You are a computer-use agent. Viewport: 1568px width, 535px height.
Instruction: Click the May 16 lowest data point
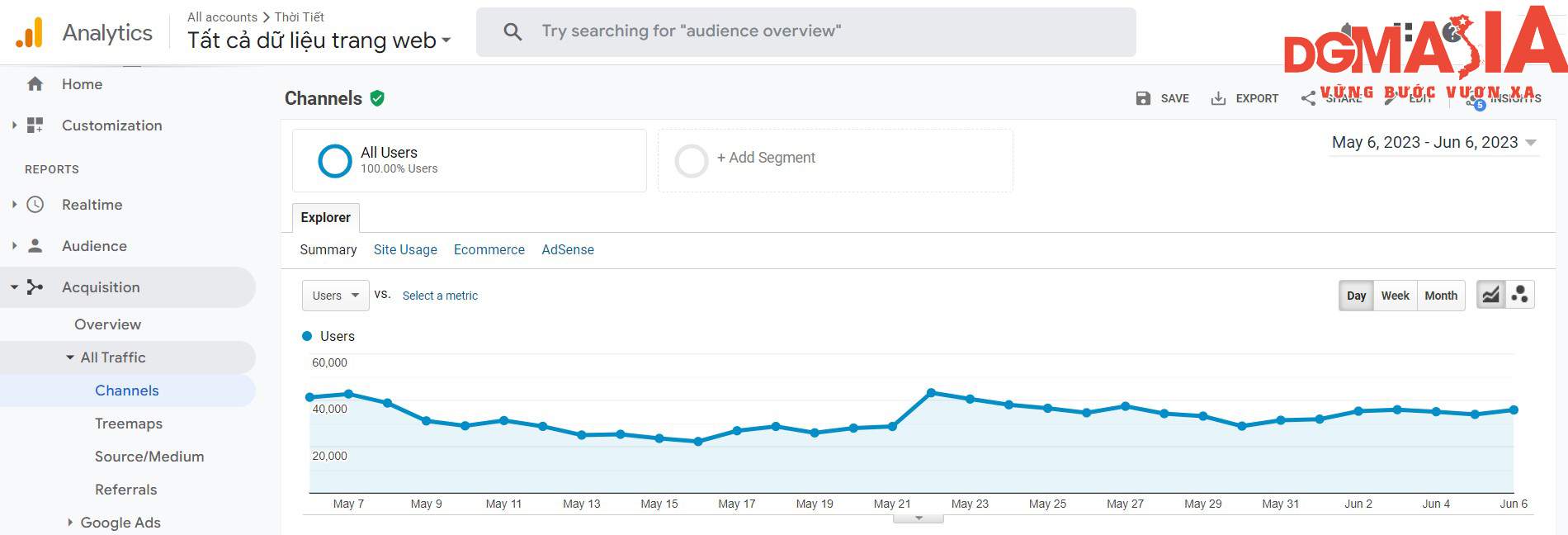coord(698,442)
